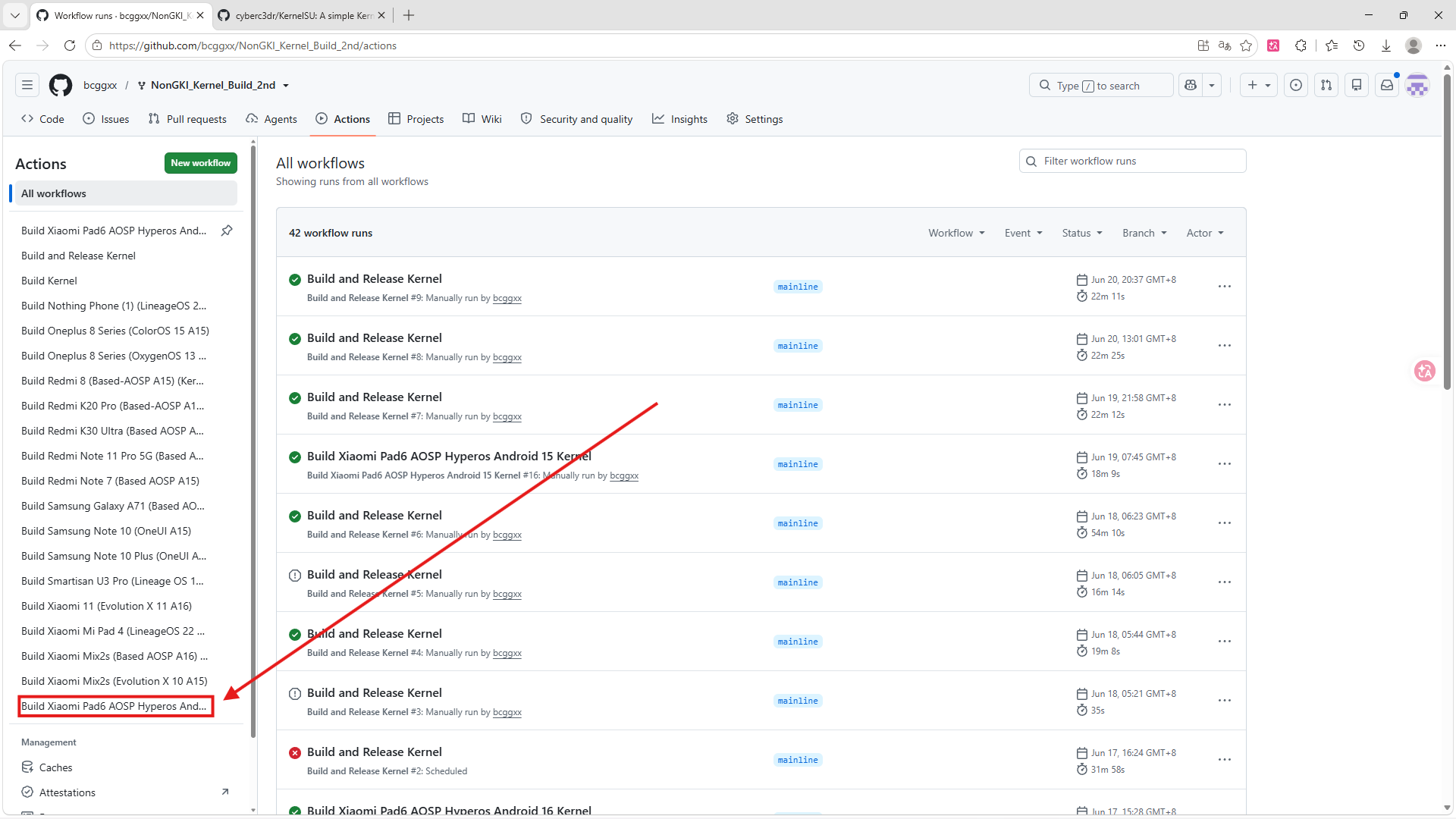The width and height of the screenshot is (1456, 819).
Task: Switch to the Issues tab
Action: (x=106, y=119)
